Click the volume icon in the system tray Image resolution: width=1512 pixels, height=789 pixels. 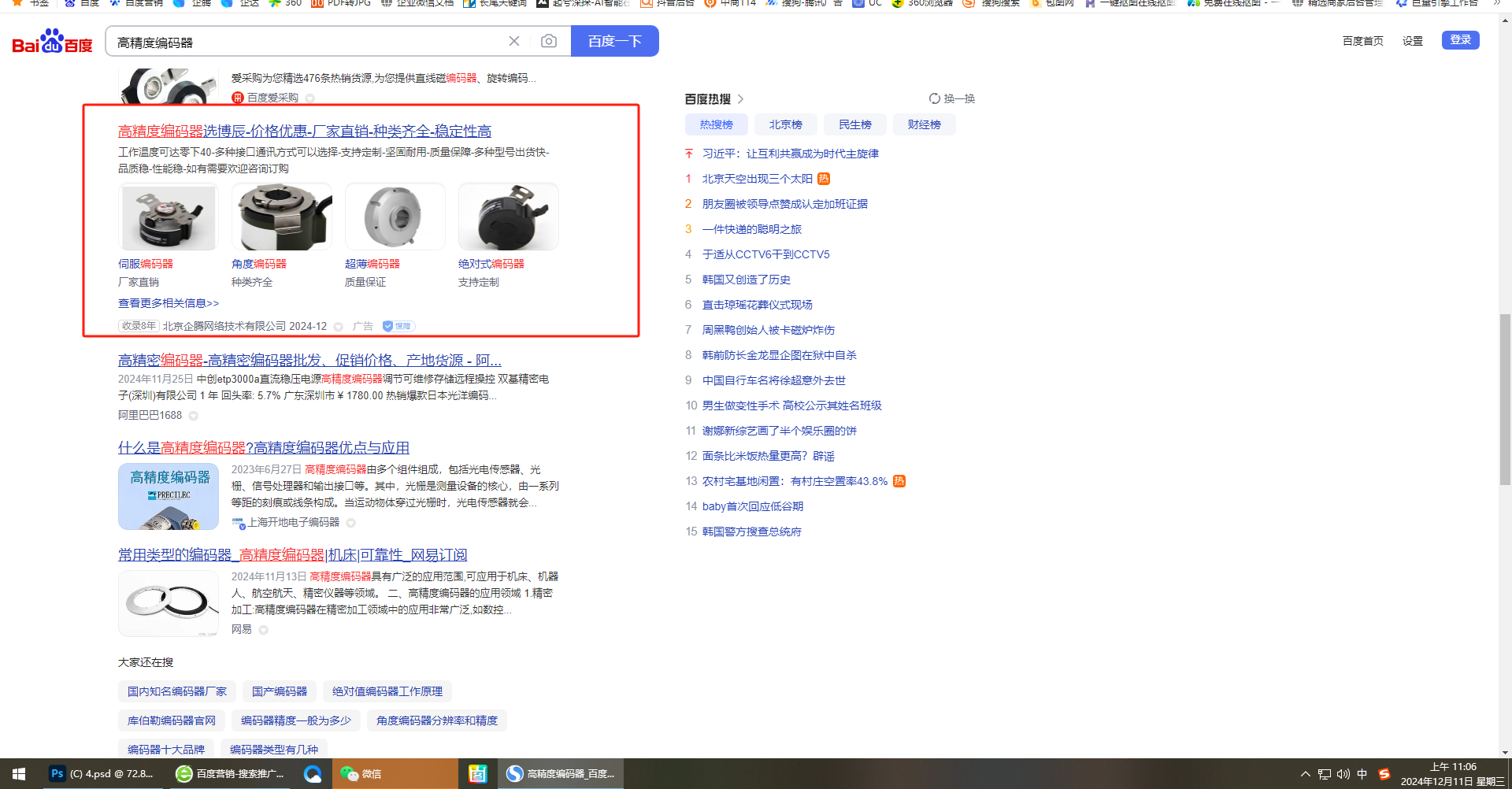(x=1343, y=774)
